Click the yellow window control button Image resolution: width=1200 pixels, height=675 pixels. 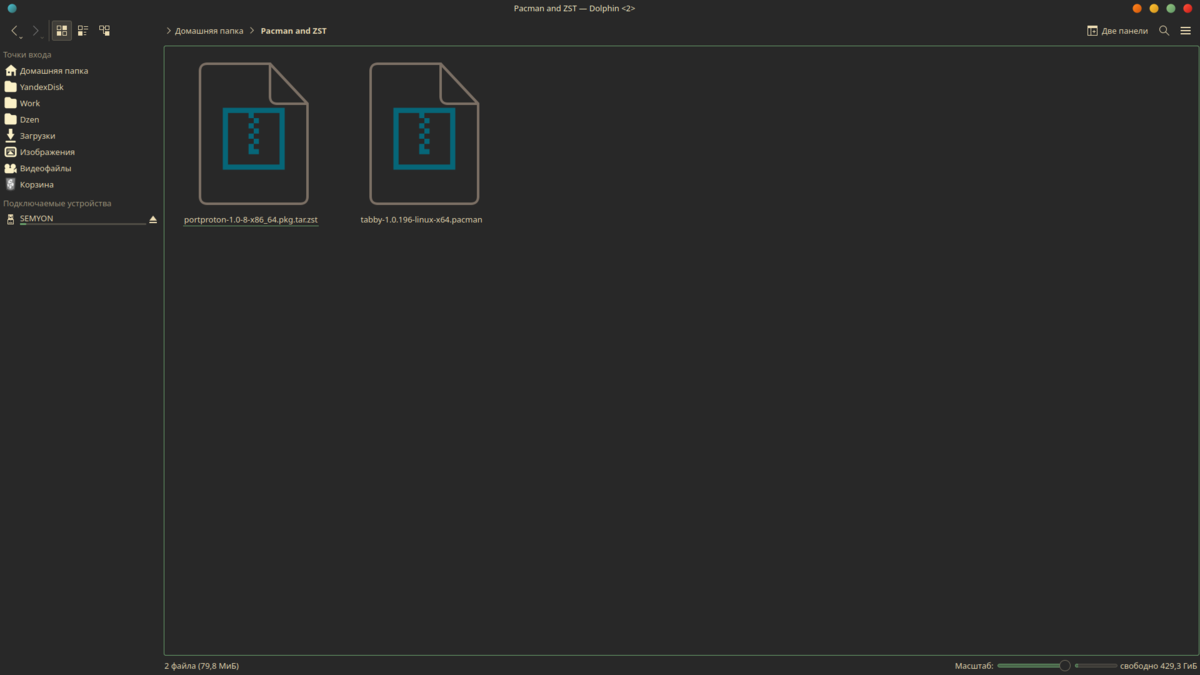[1154, 8]
